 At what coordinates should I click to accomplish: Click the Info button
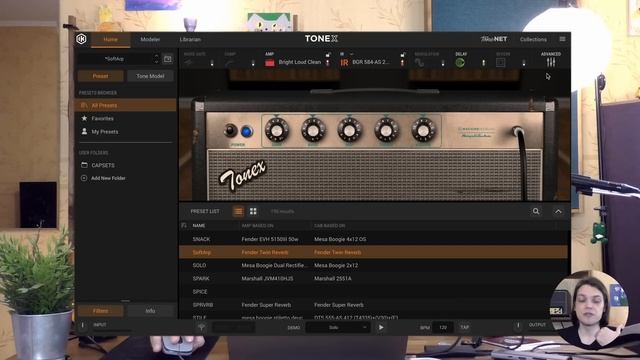coord(150,311)
